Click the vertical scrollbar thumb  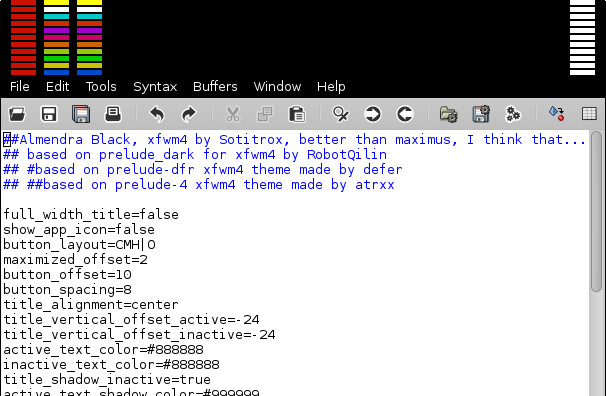coord(596,211)
